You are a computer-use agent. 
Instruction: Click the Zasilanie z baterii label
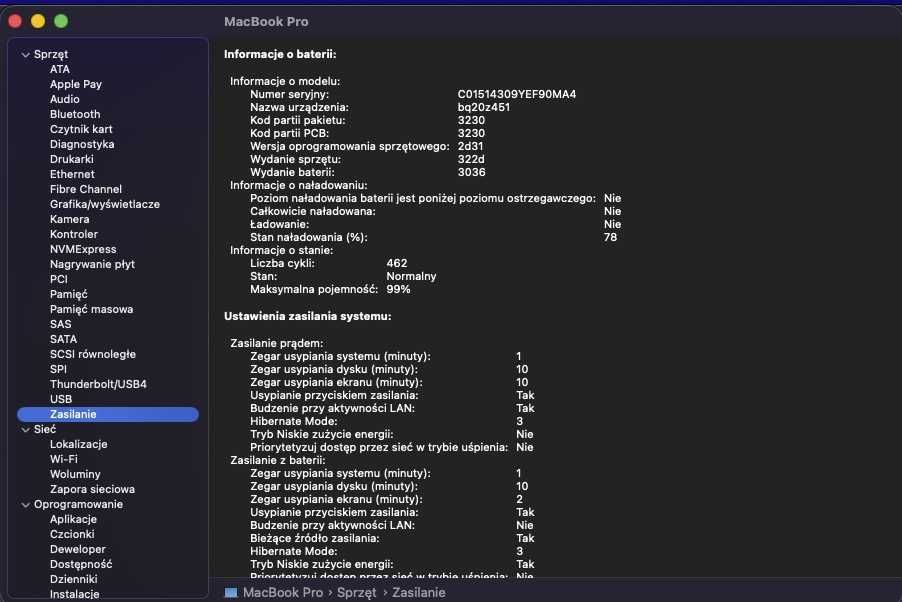click(277, 460)
